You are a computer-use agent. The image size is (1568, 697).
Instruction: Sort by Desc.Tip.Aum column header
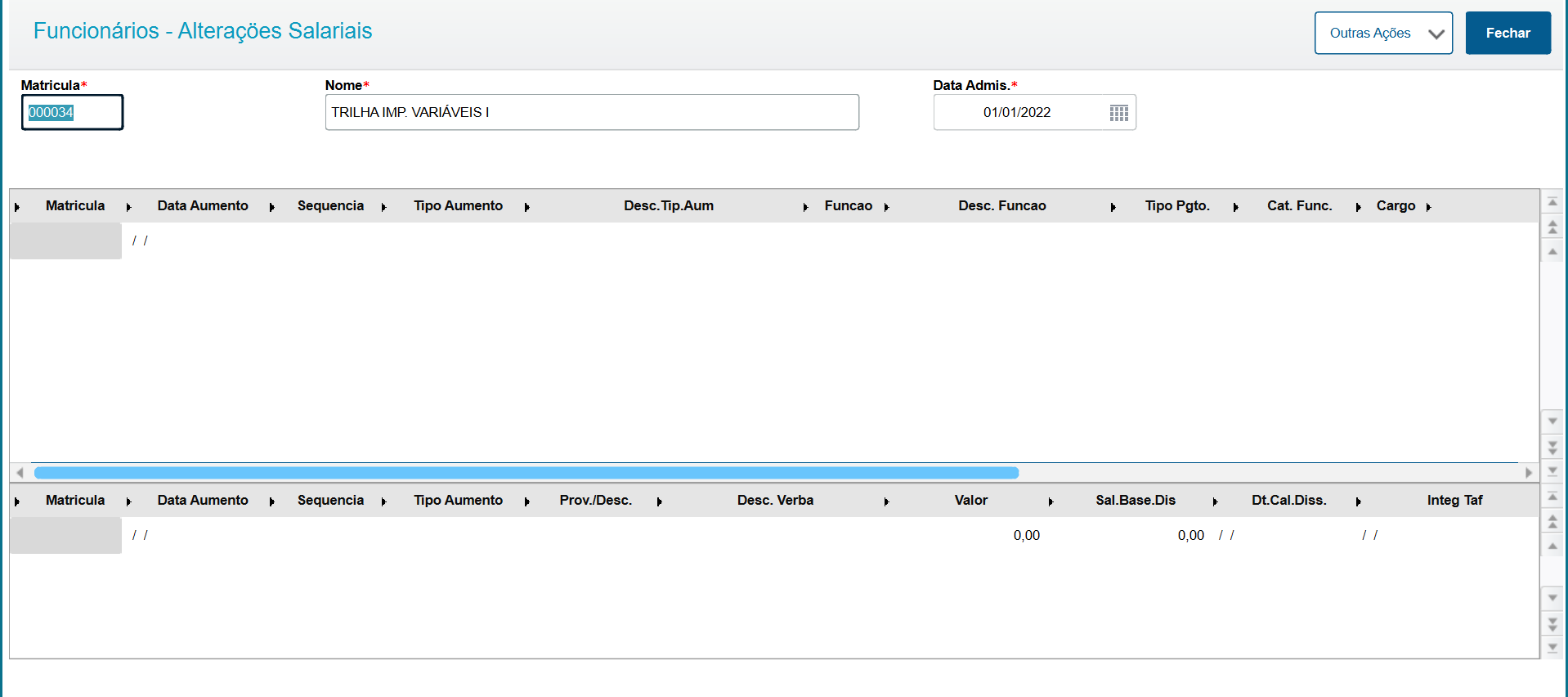click(x=669, y=206)
